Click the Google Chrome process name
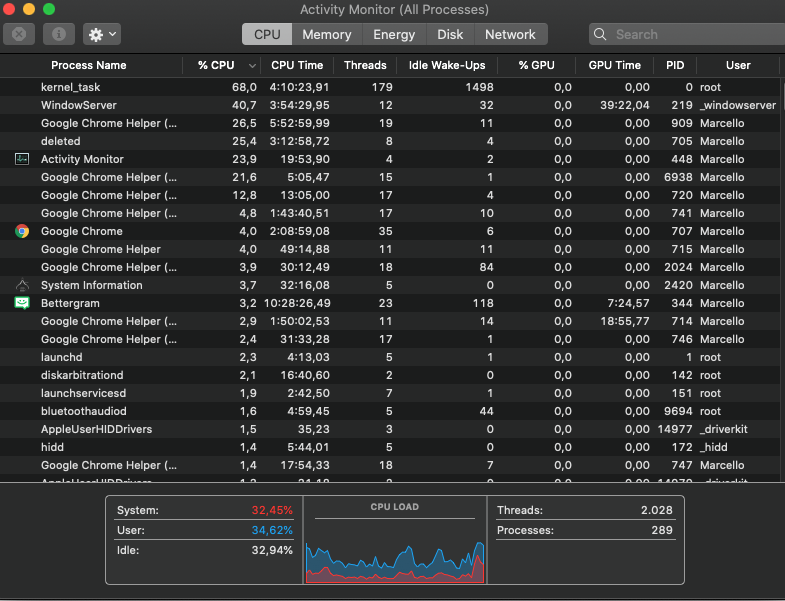Image resolution: width=785 pixels, height=601 pixels. [82, 231]
